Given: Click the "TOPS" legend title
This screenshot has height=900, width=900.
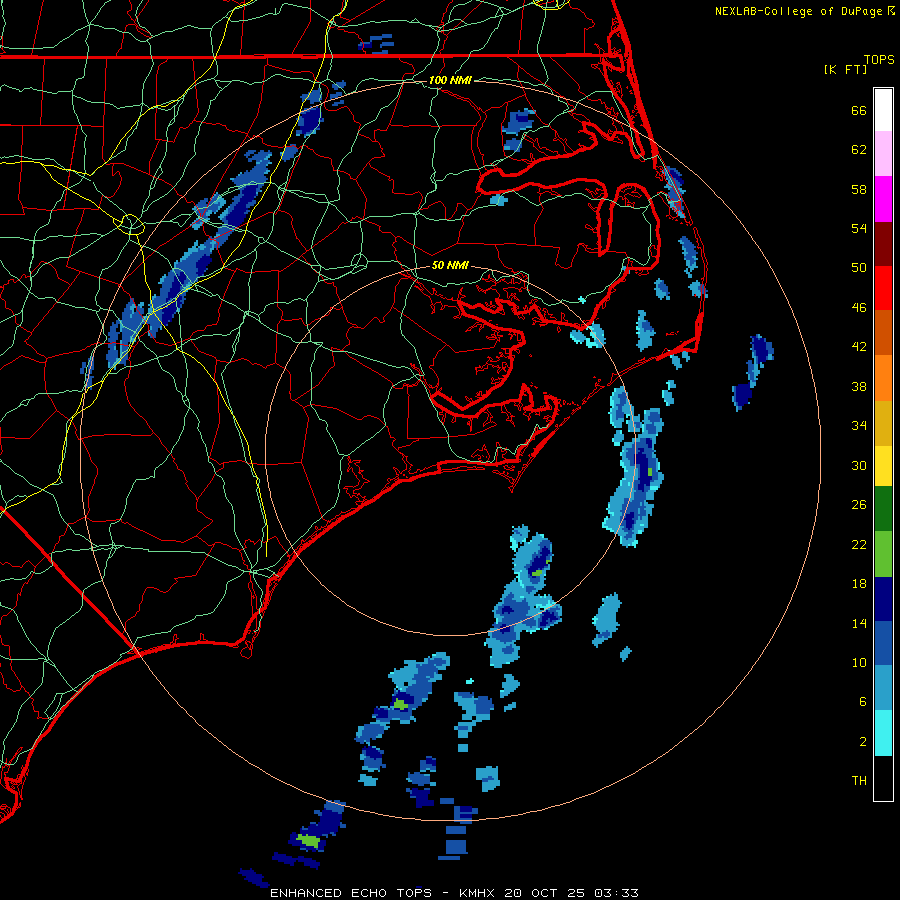Looking at the screenshot, I should point(879,59).
